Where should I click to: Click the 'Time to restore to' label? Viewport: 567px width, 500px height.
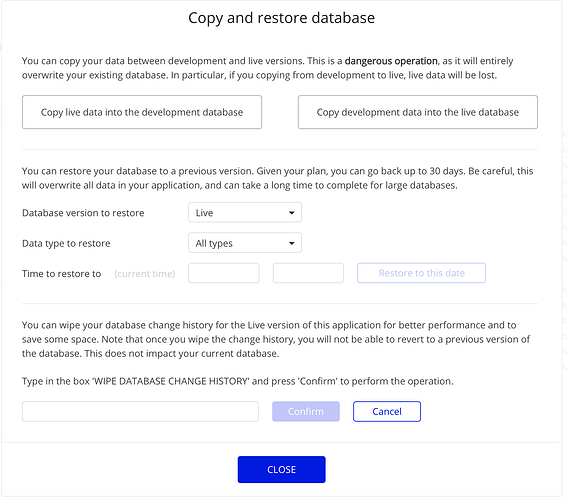pos(61,274)
